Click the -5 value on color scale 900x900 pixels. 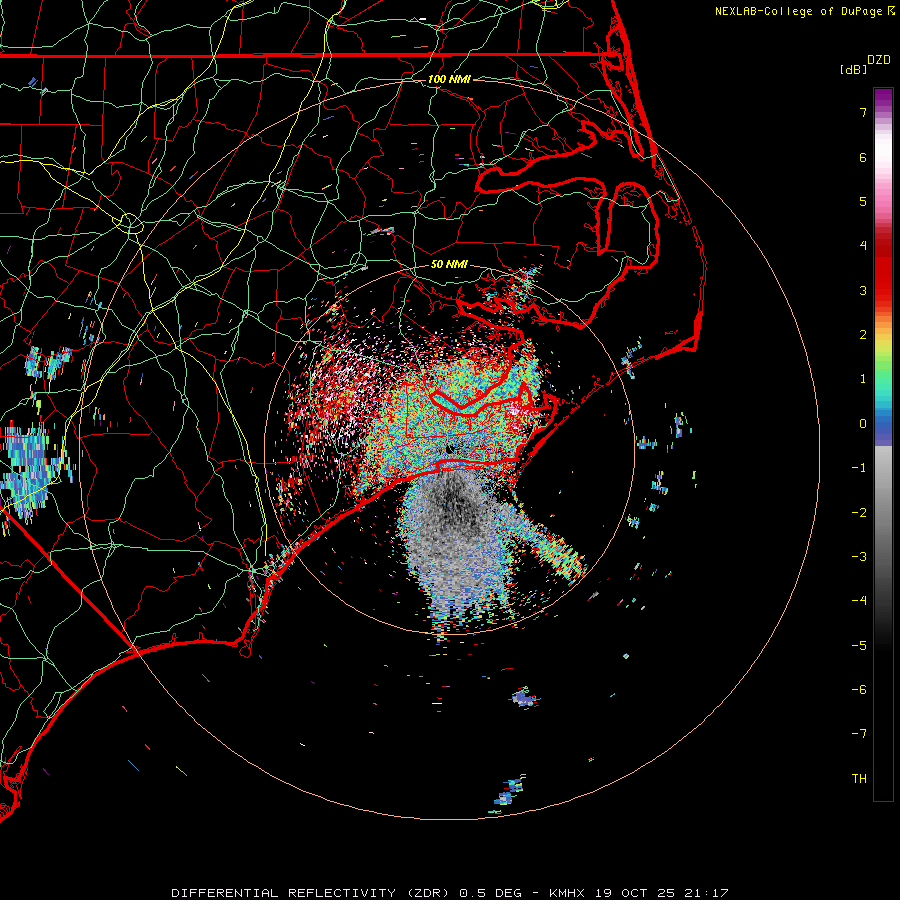(x=859, y=646)
